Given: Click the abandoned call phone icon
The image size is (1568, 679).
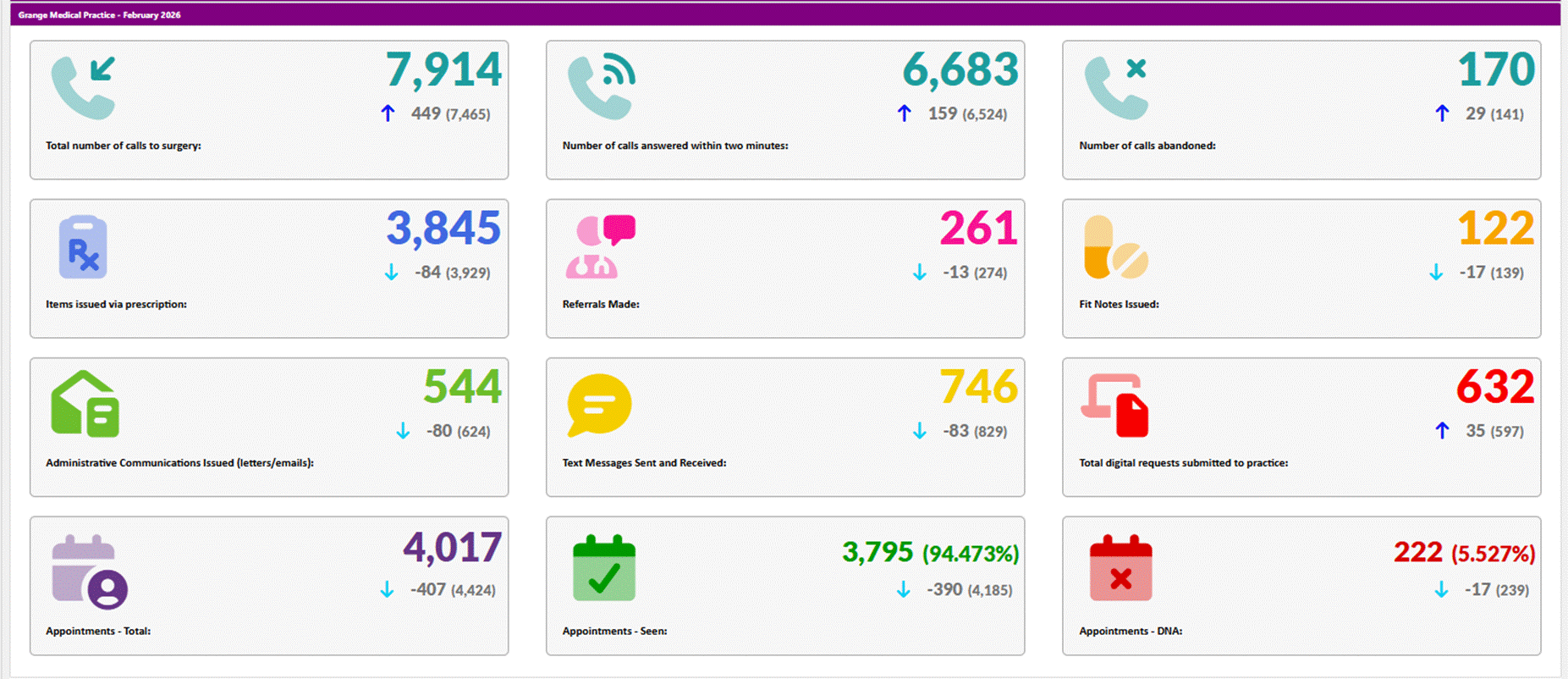Looking at the screenshot, I should (1116, 88).
